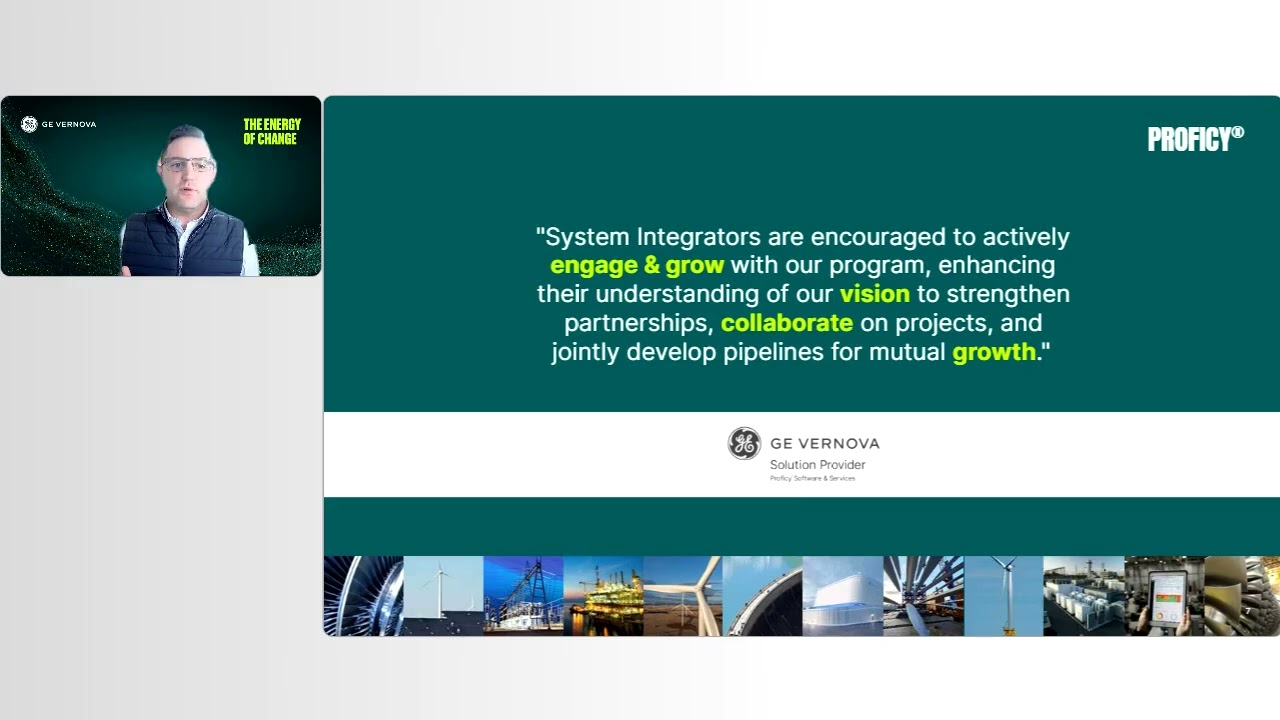Click the speaker's webcam video tile
Screen dimensions: 1280x720
(x=161, y=186)
